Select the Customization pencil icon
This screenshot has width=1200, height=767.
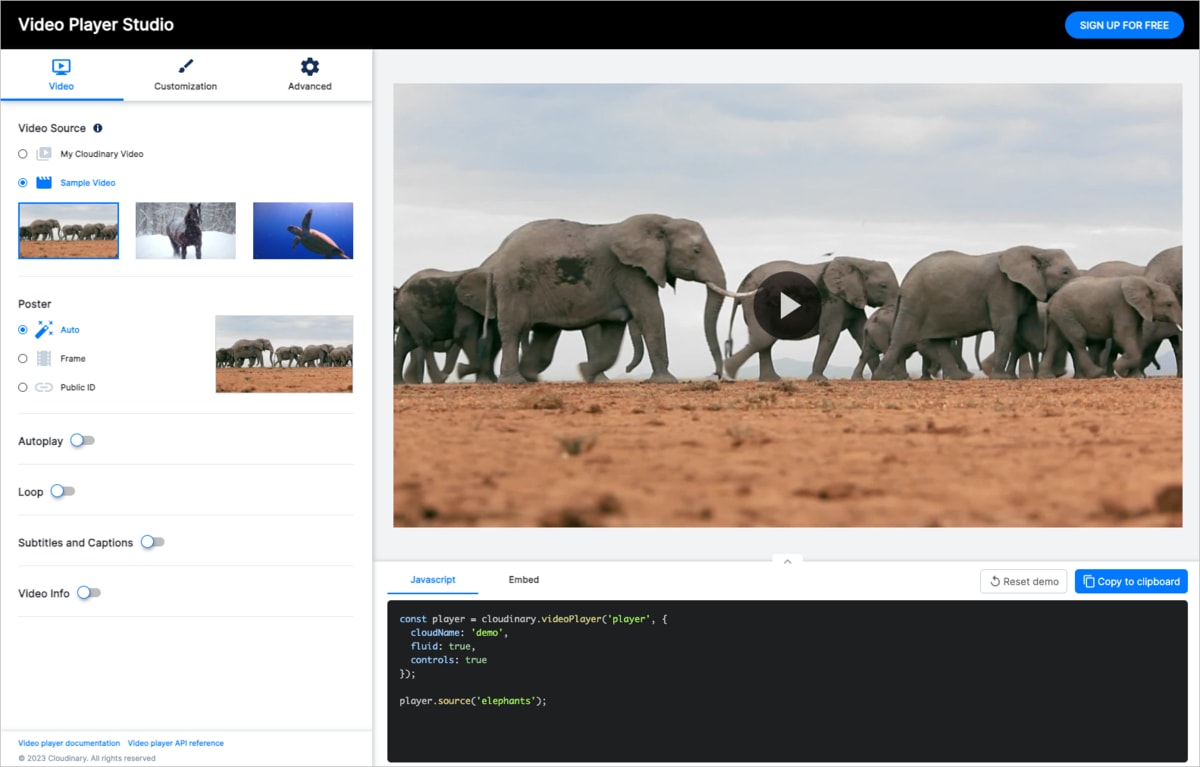[x=184, y=64]
